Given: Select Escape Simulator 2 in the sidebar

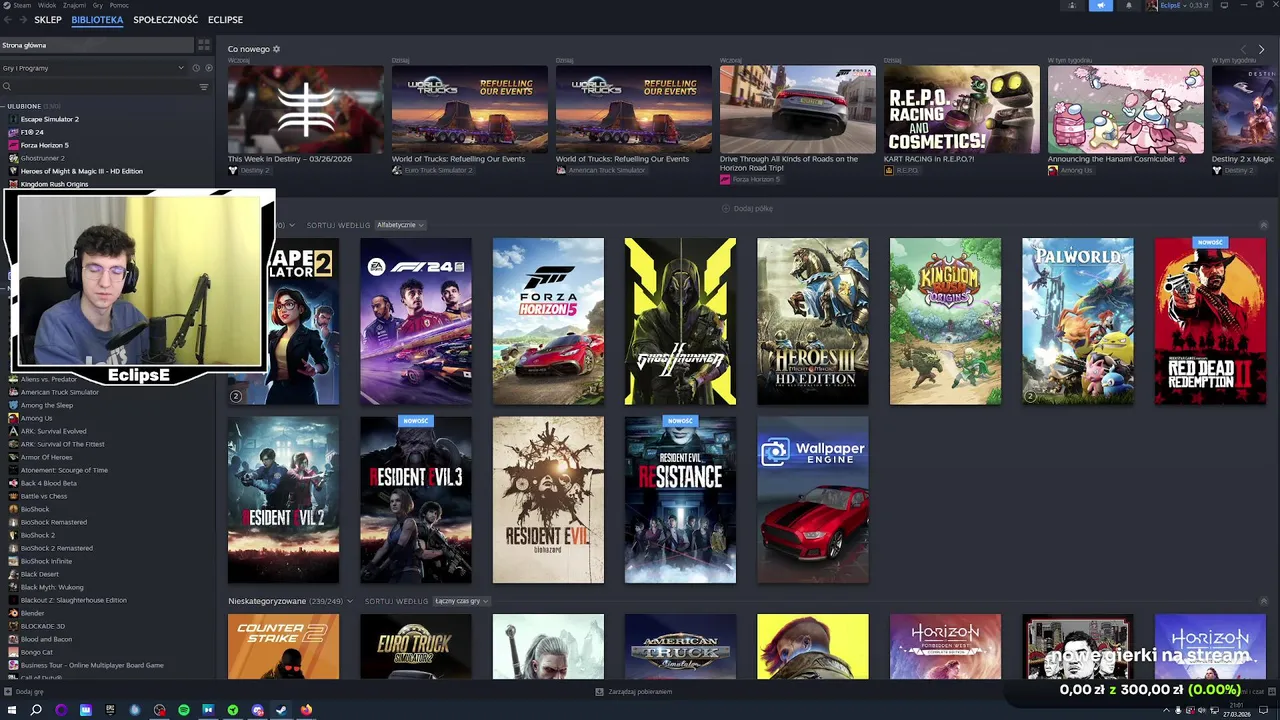Looking at the screenshot, I should point(49,119).
